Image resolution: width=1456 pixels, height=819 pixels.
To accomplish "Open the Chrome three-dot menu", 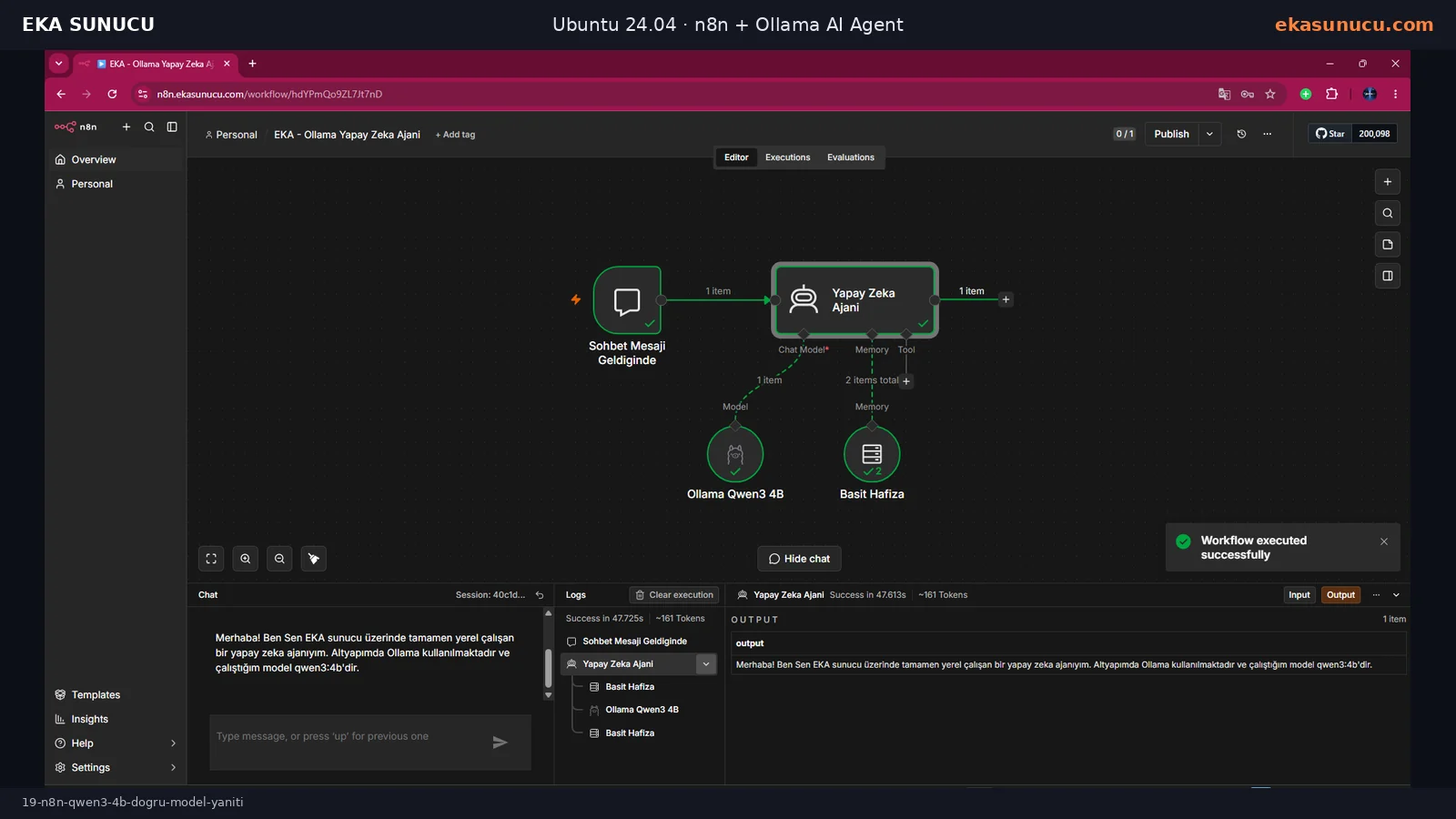I will point(1395,94).
